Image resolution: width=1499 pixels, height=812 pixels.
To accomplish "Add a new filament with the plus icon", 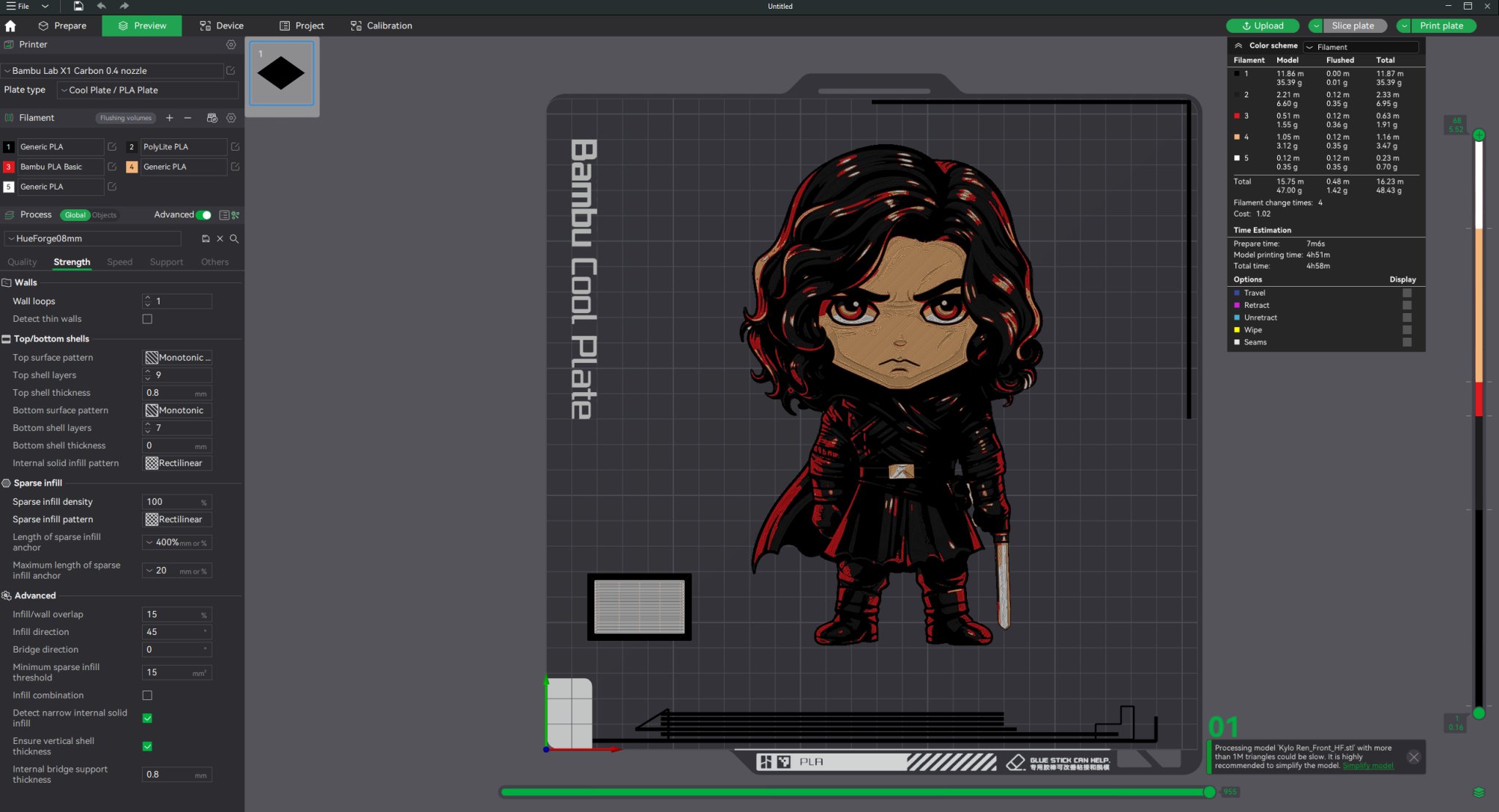I will click(169, 118).
